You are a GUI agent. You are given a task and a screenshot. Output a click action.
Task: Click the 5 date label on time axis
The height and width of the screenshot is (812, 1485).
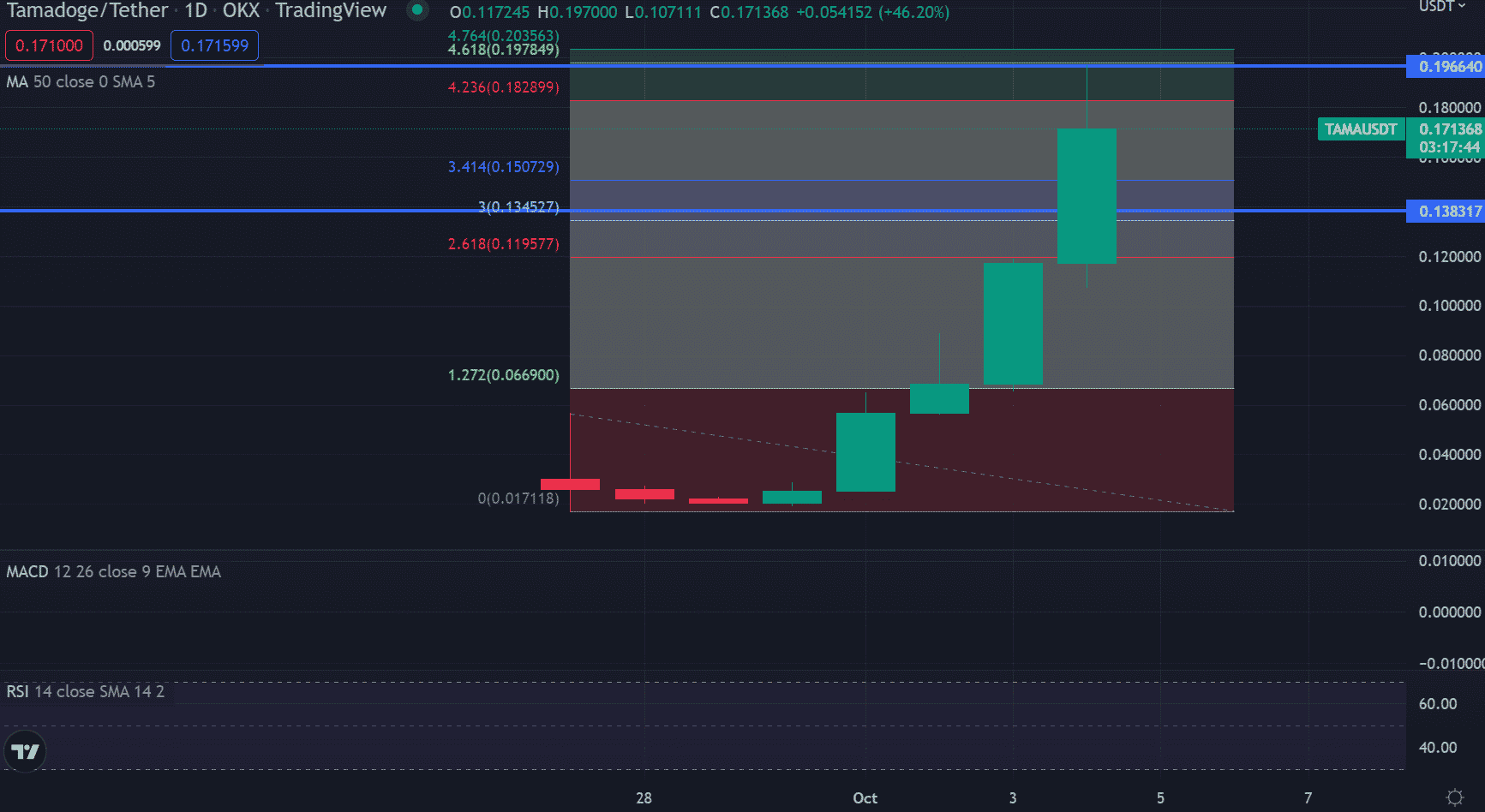click(x=1160, y=798)
